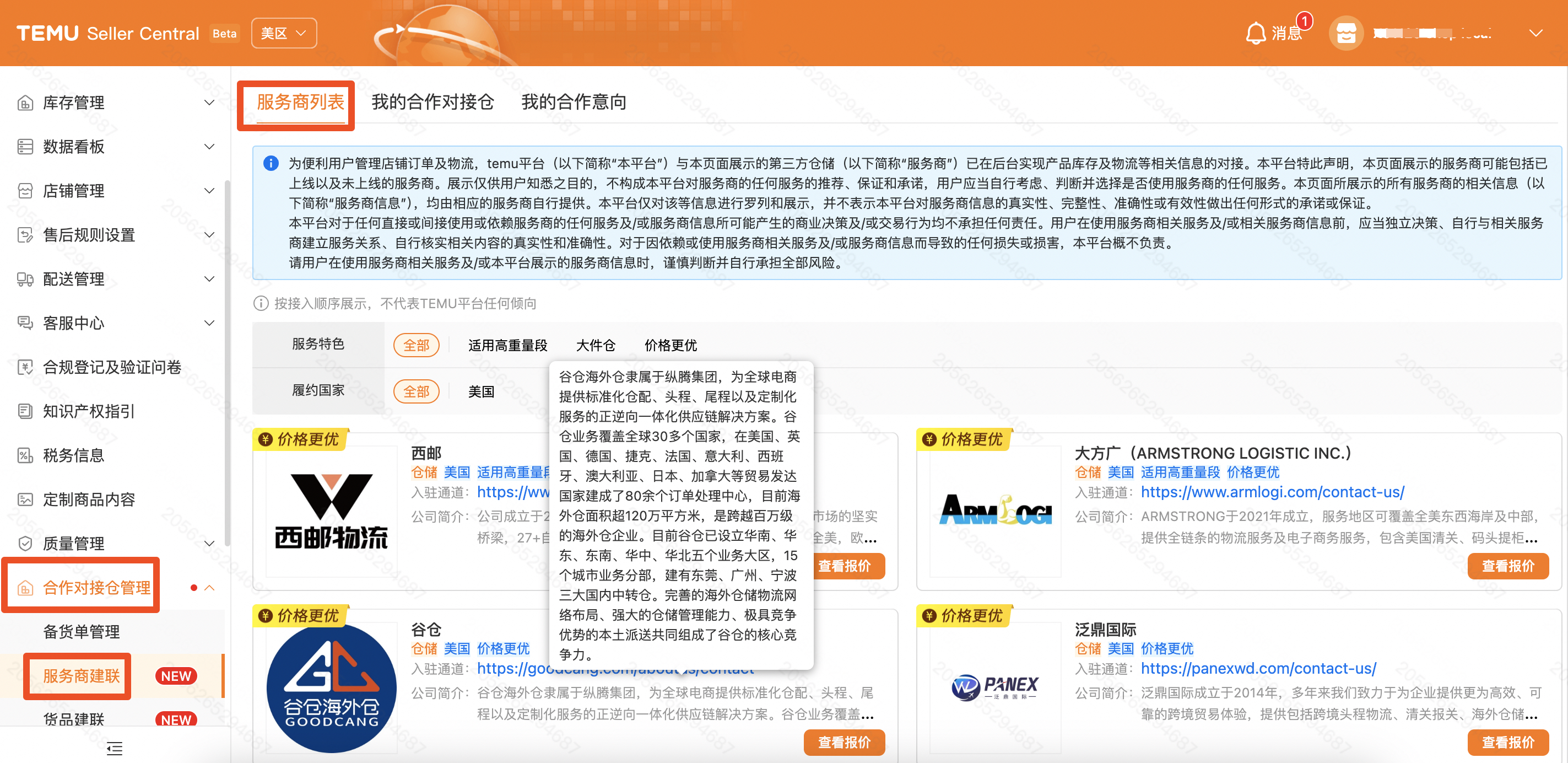Click the 泛鼎国际 company name
Viewport: 1568px width, 763px height.
pos(1105,630)
